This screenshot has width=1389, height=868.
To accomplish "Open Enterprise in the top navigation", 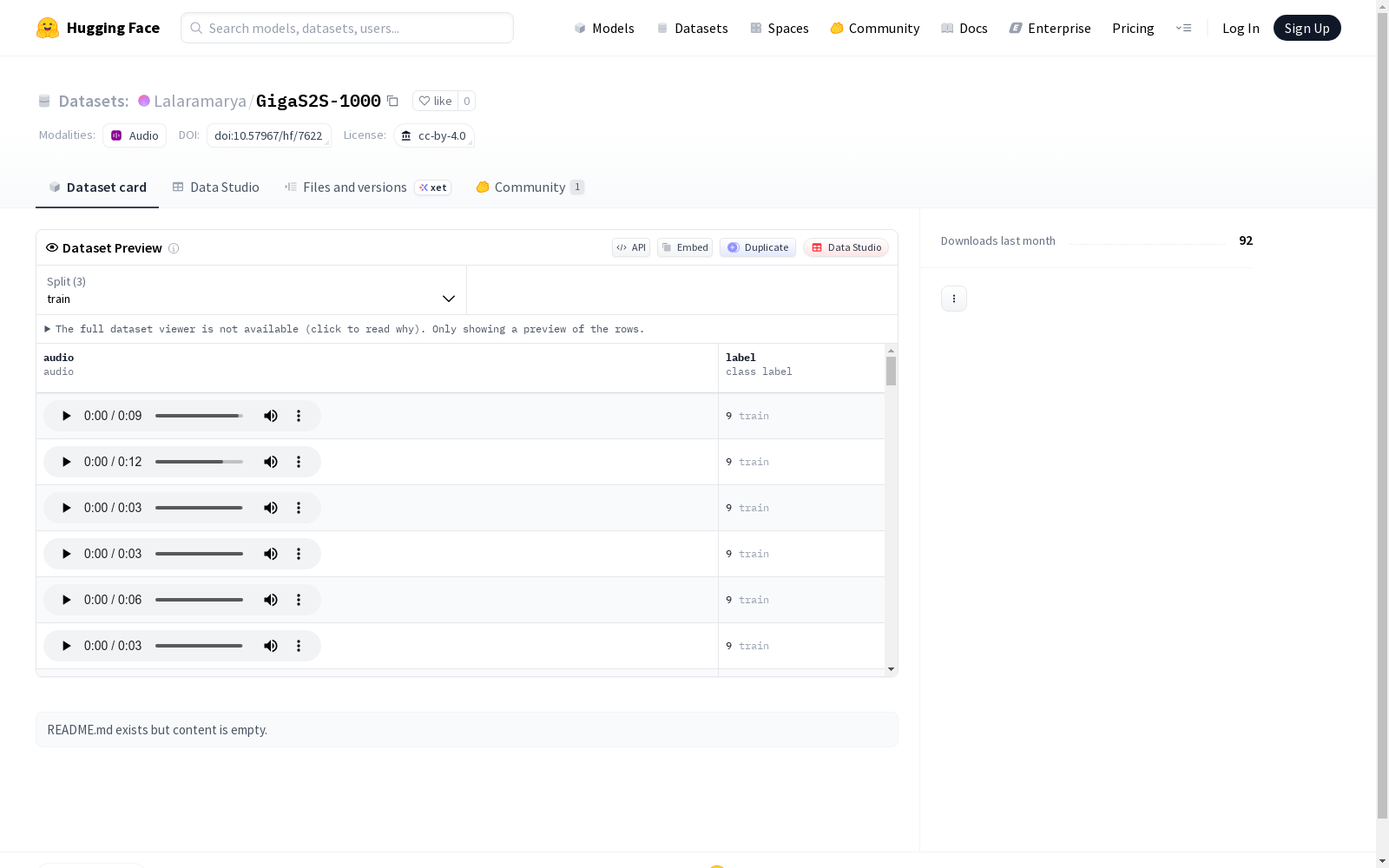I will point(1050,28).
